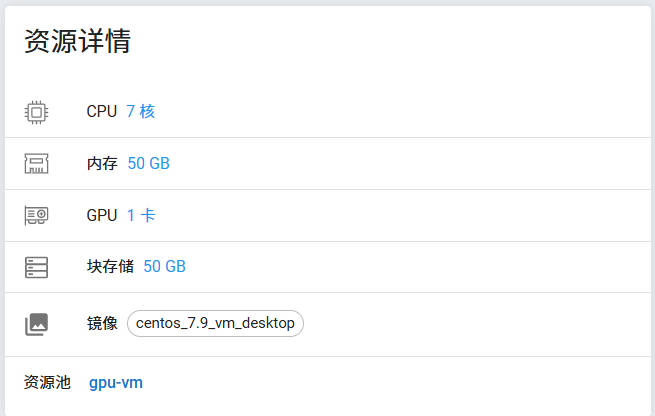Image resolution: width=655 pixels, height=416 pixels.
Task: Click the GPU value 1 卡
Action: (x=141, y=216)
